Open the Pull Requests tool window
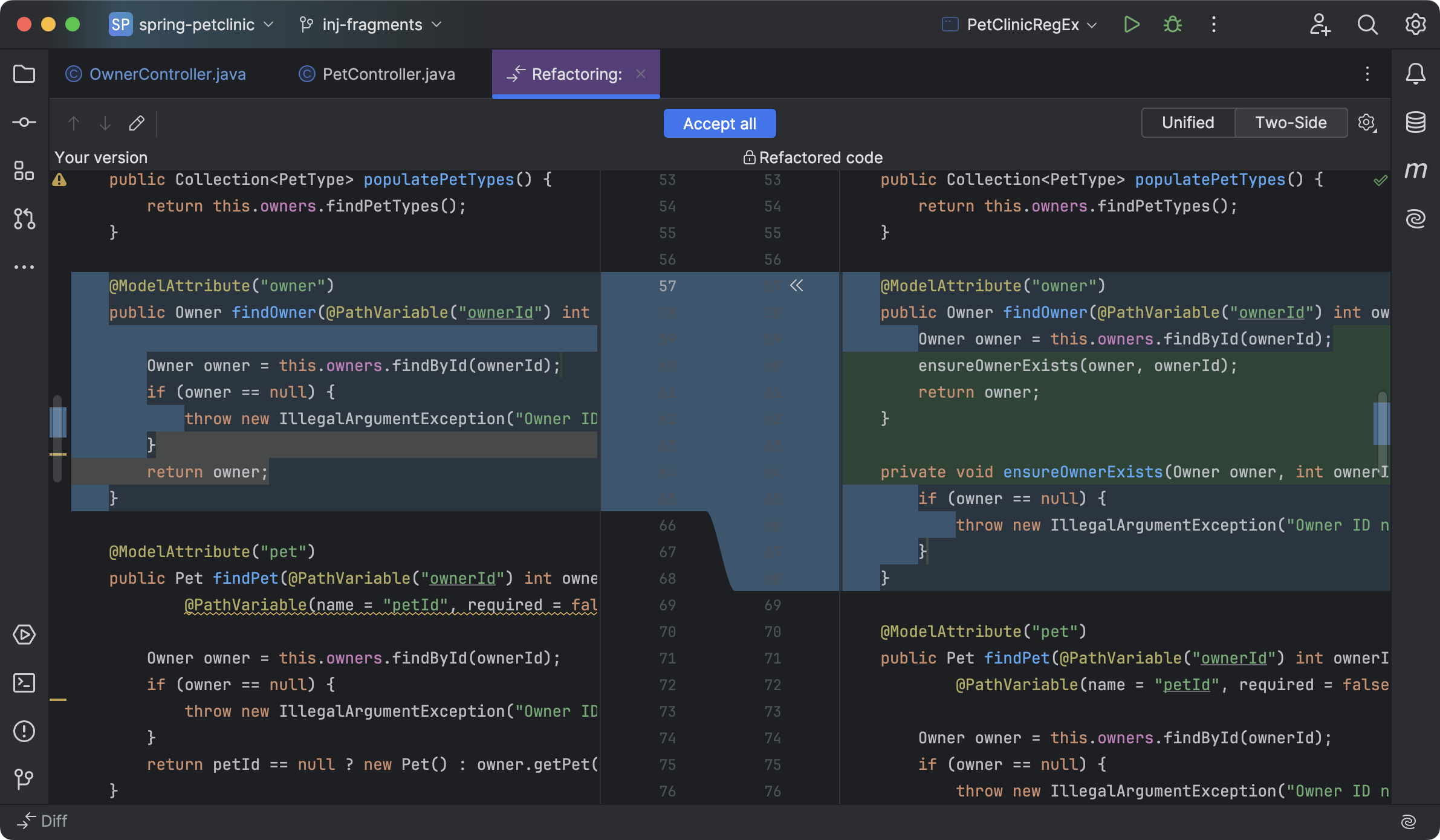The image size is (1440, 840). pos(24,218)
